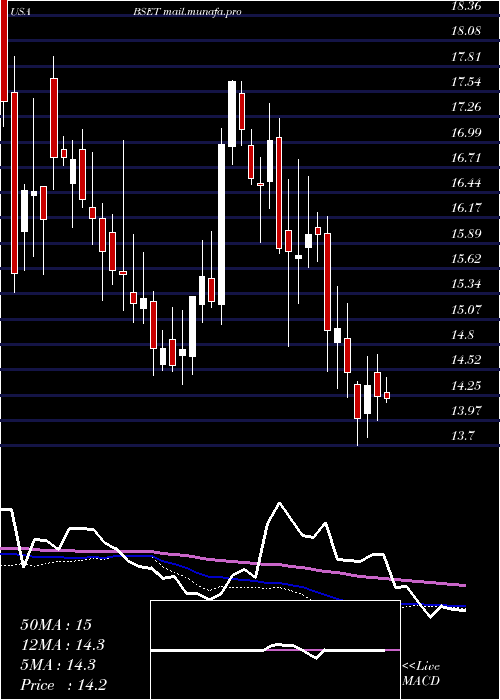Click the BSET mail.munafa.pro title
Viewport: 500px width, 700px height.
(x=187, y=12)
